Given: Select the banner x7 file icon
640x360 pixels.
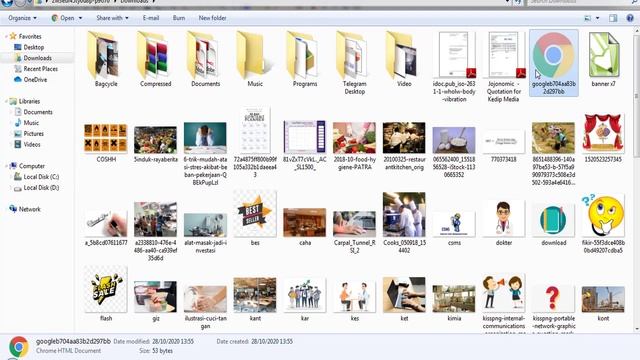Looking at the screenshot, I should (603, 55).
